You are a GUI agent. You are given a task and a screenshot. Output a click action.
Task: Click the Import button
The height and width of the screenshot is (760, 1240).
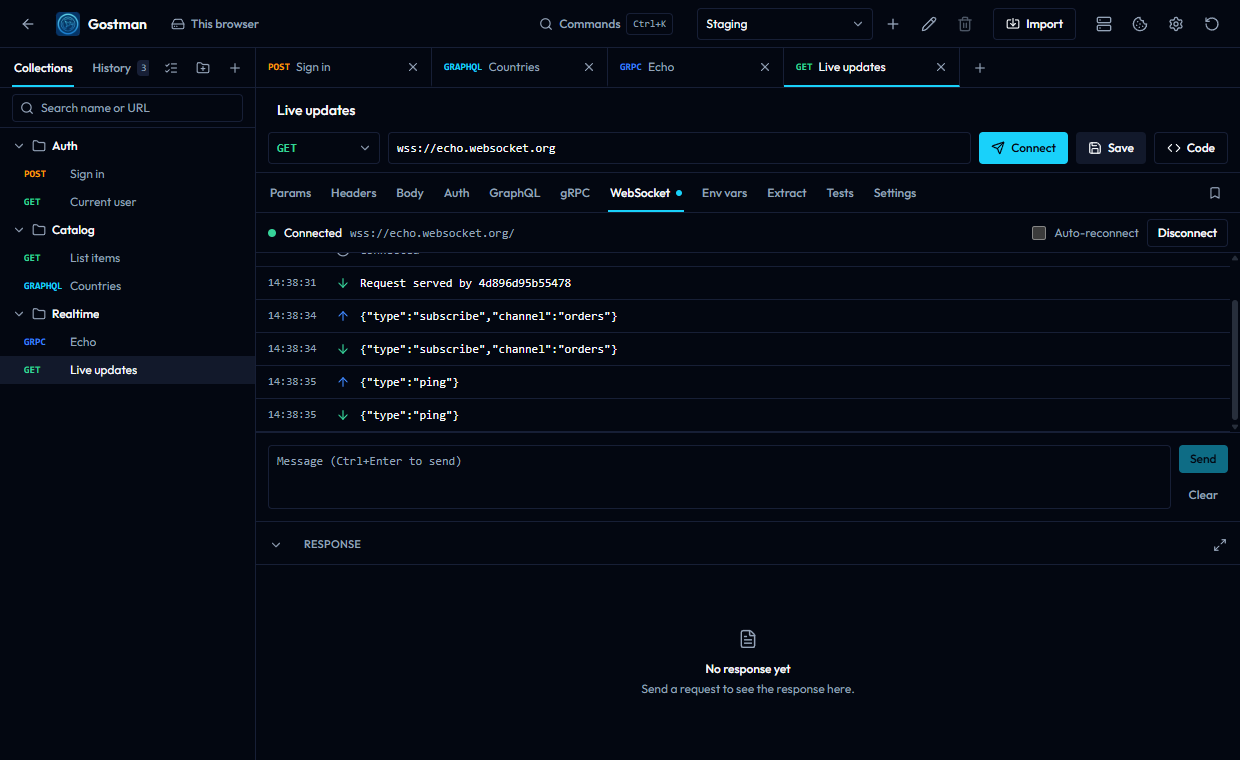pos(1034,24)
